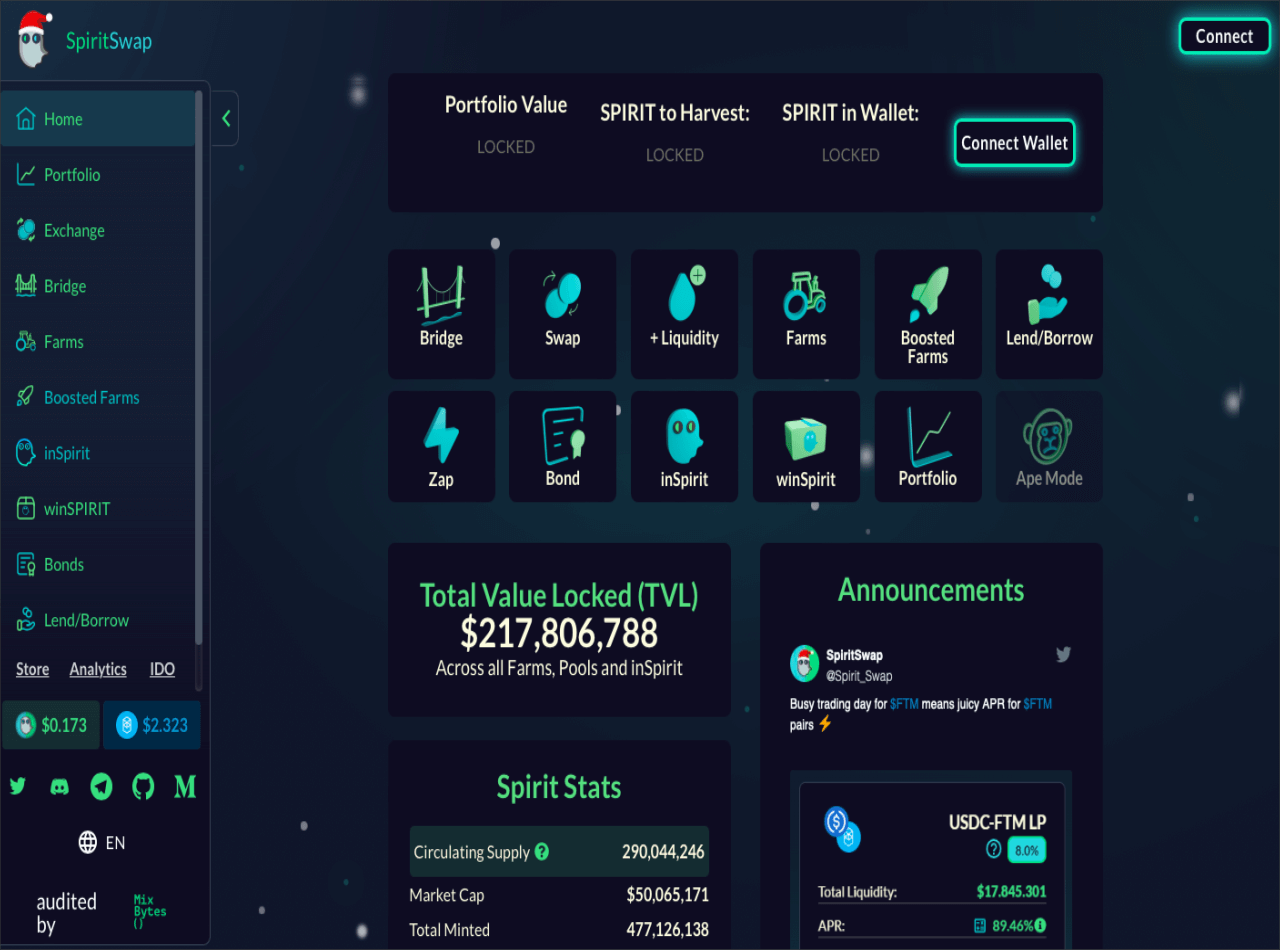
Task: Follow the Analytics link
Action: pos(98,670)
